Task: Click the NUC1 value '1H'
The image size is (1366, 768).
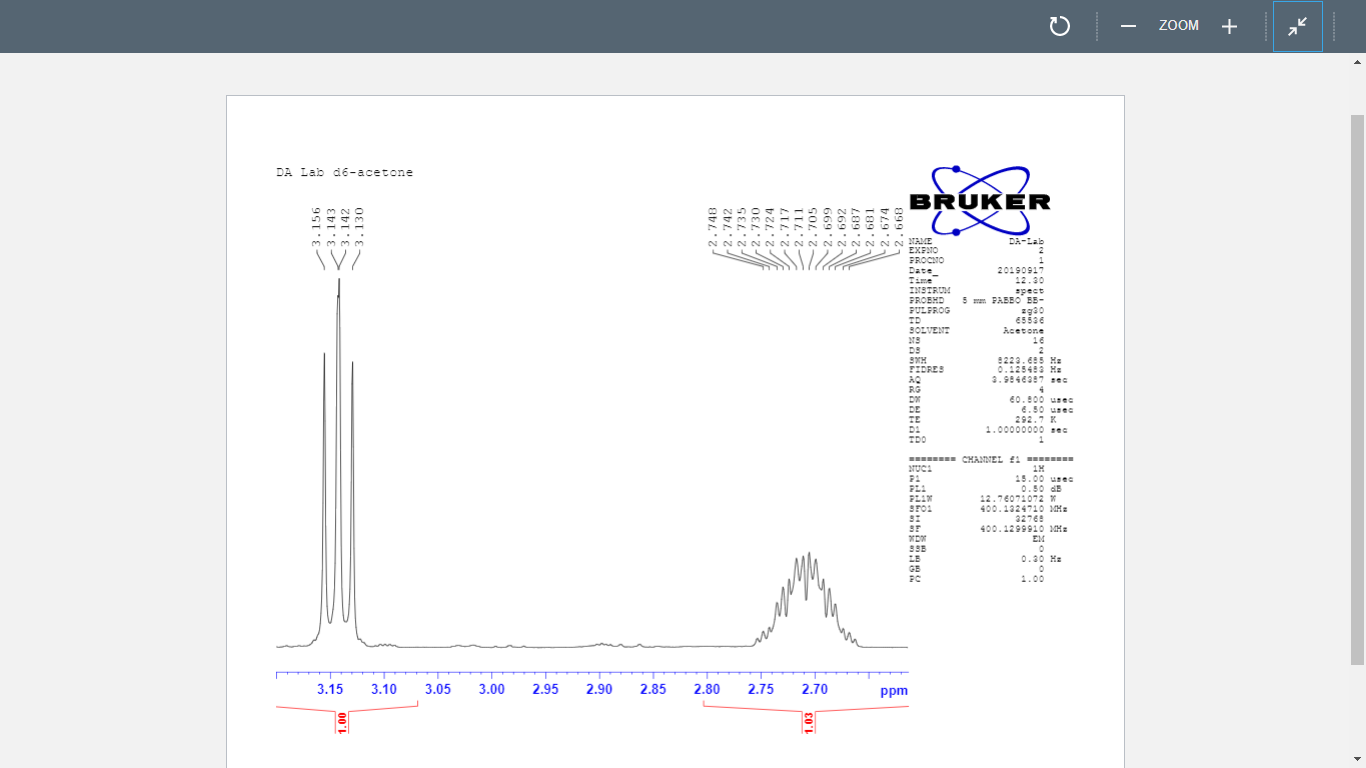Action: click(1038, 468)
